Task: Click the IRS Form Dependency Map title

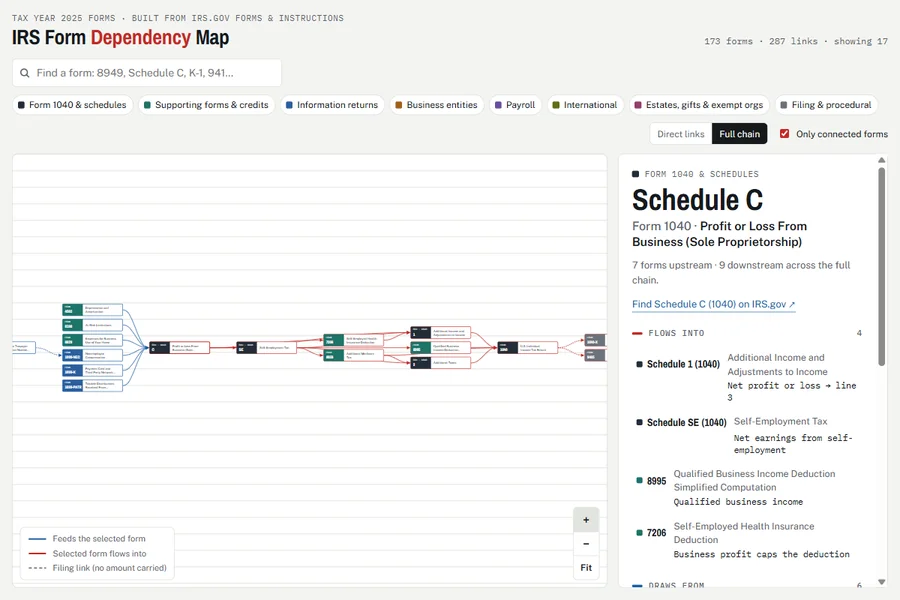Action: click(121, 37)
